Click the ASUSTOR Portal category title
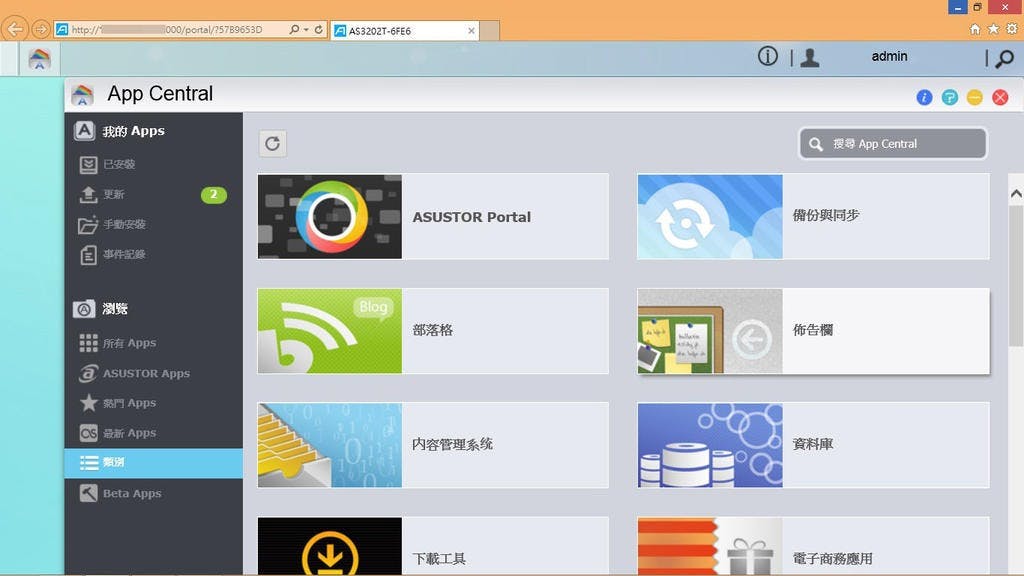 472,217
